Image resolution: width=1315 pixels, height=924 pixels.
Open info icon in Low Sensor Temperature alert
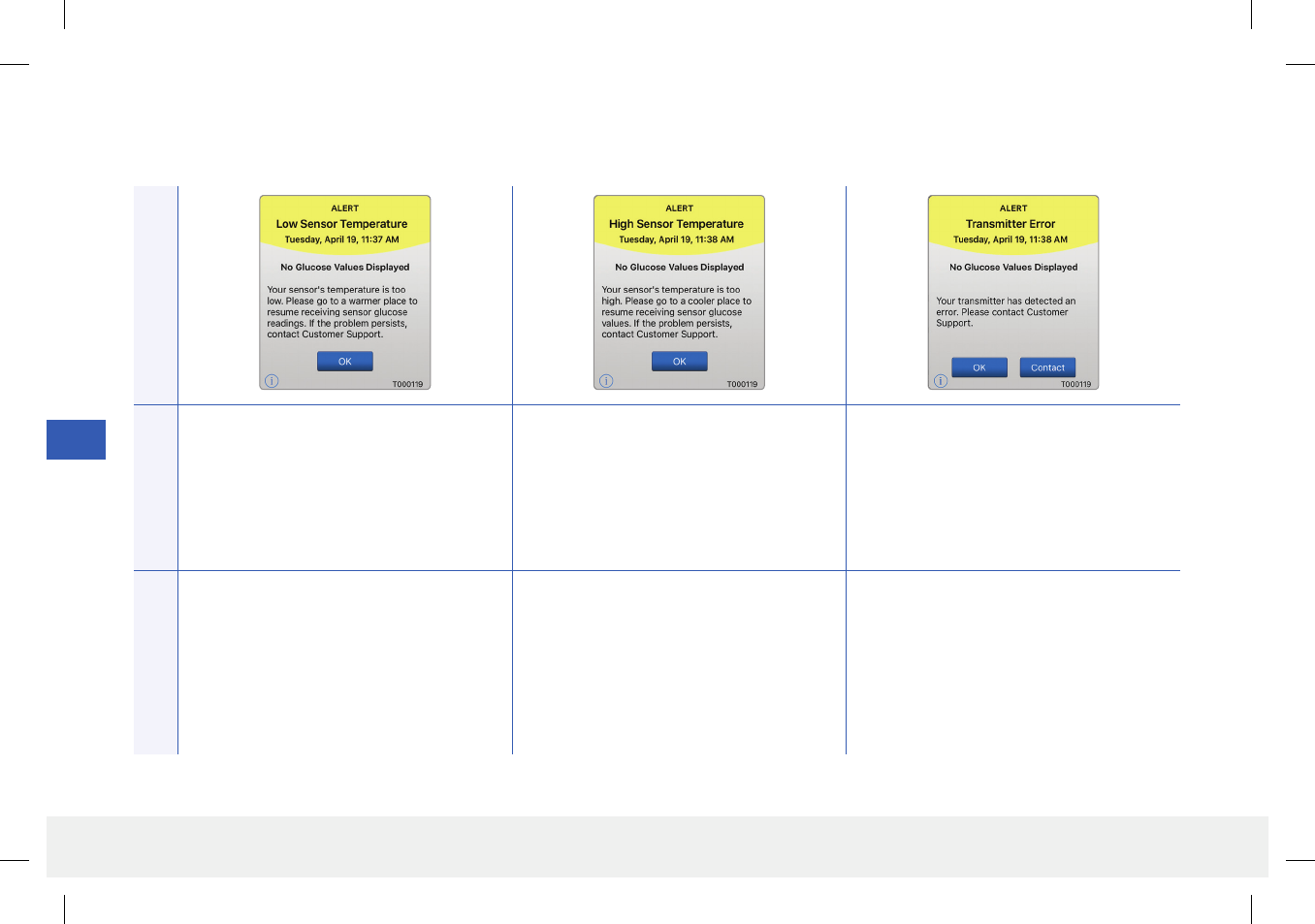pos(272,381)
